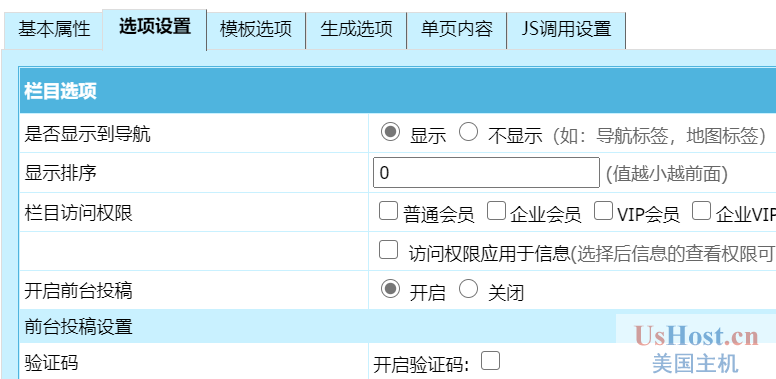
Task: Go to the JS调用设置 tab
Action: click(x=566, y=30)
